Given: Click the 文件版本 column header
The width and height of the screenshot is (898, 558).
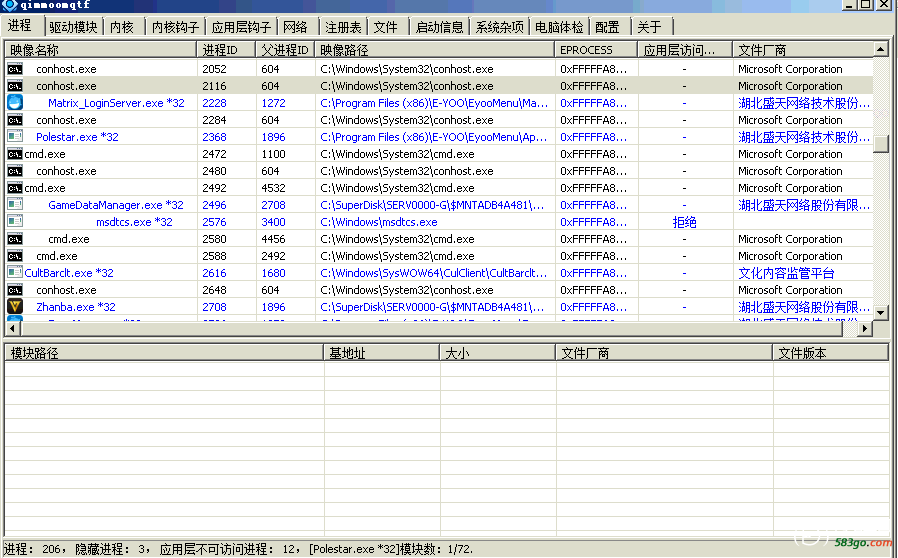Looking at the screenshot, I should 830,353.
